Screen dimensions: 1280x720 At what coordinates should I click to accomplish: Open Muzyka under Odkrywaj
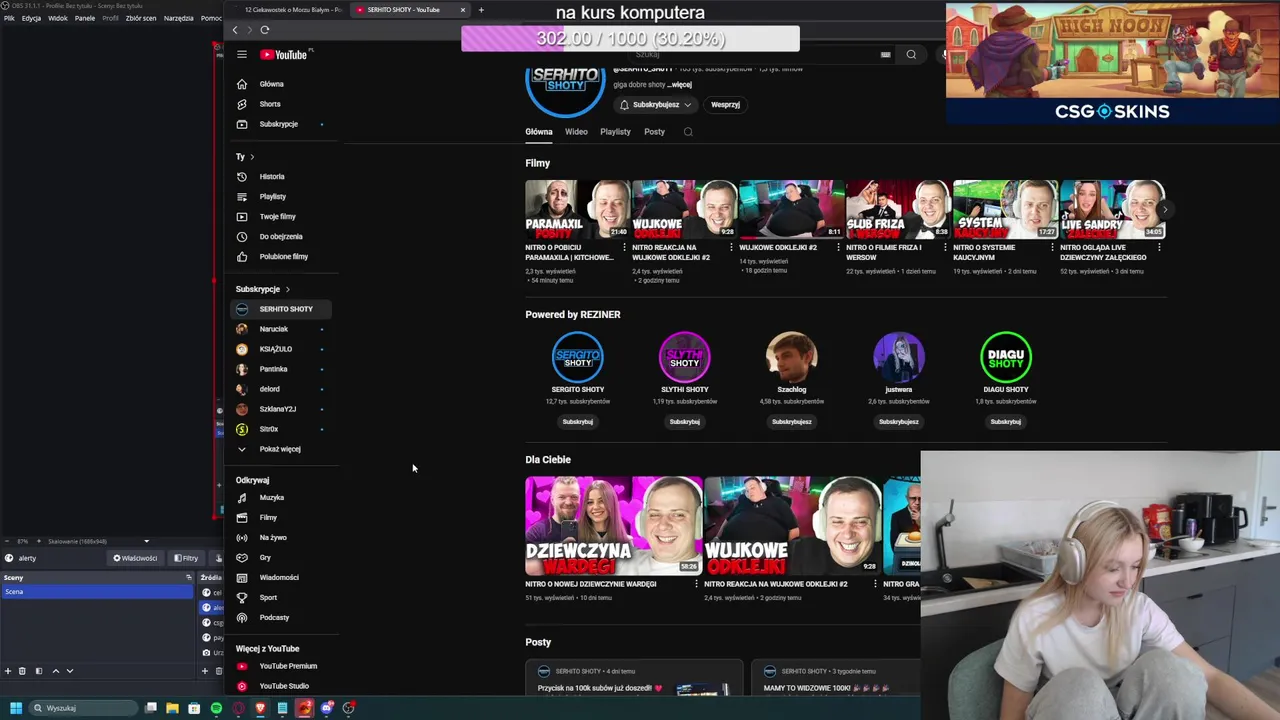[271, 498]
